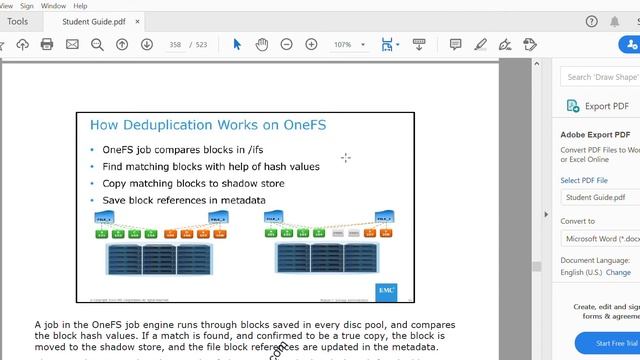Viewport: 640px width, 360px height.
Task: Open the sign document tool
Action: pos(505,44)
